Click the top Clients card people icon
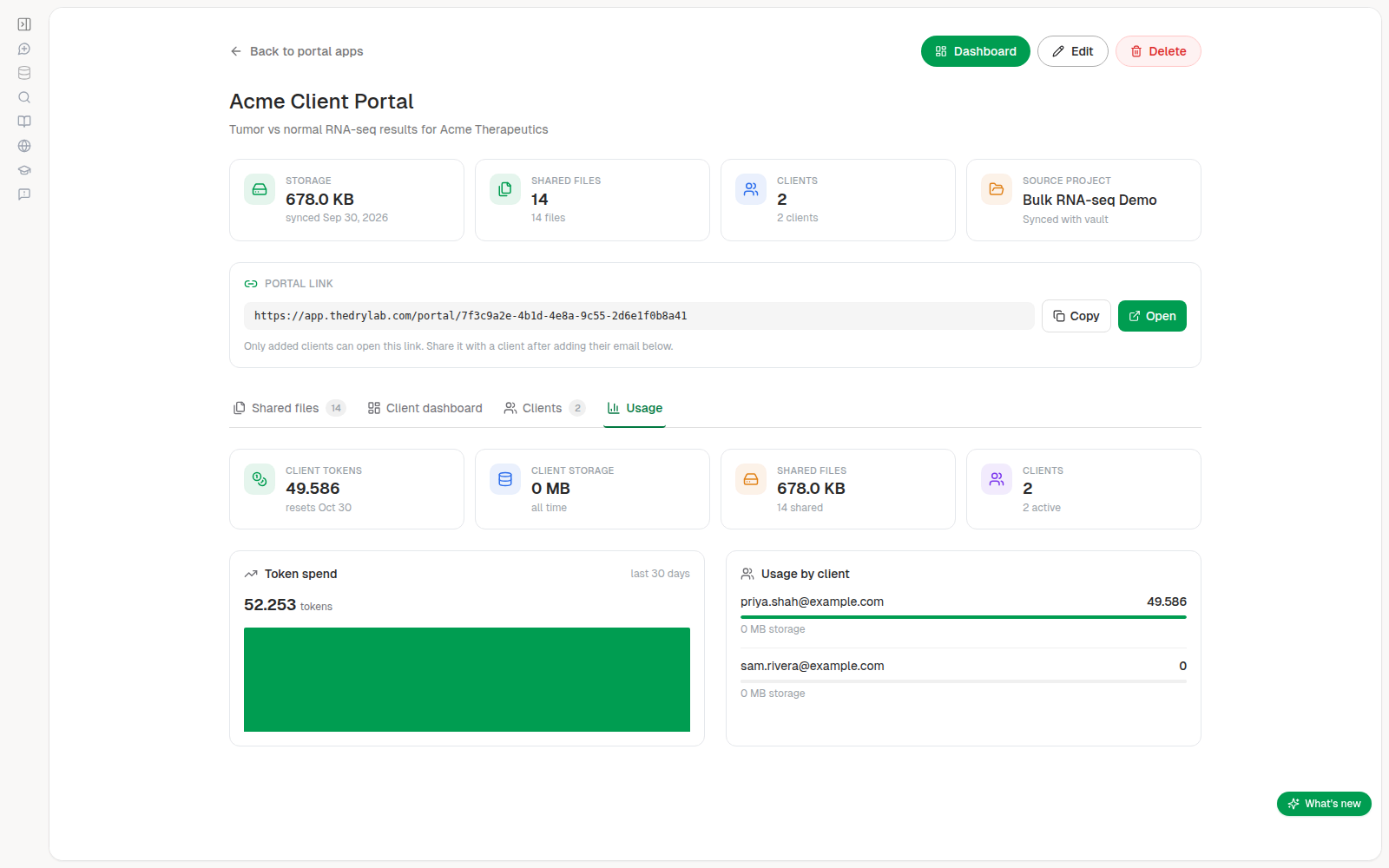1389x868 pixels. 751,189
